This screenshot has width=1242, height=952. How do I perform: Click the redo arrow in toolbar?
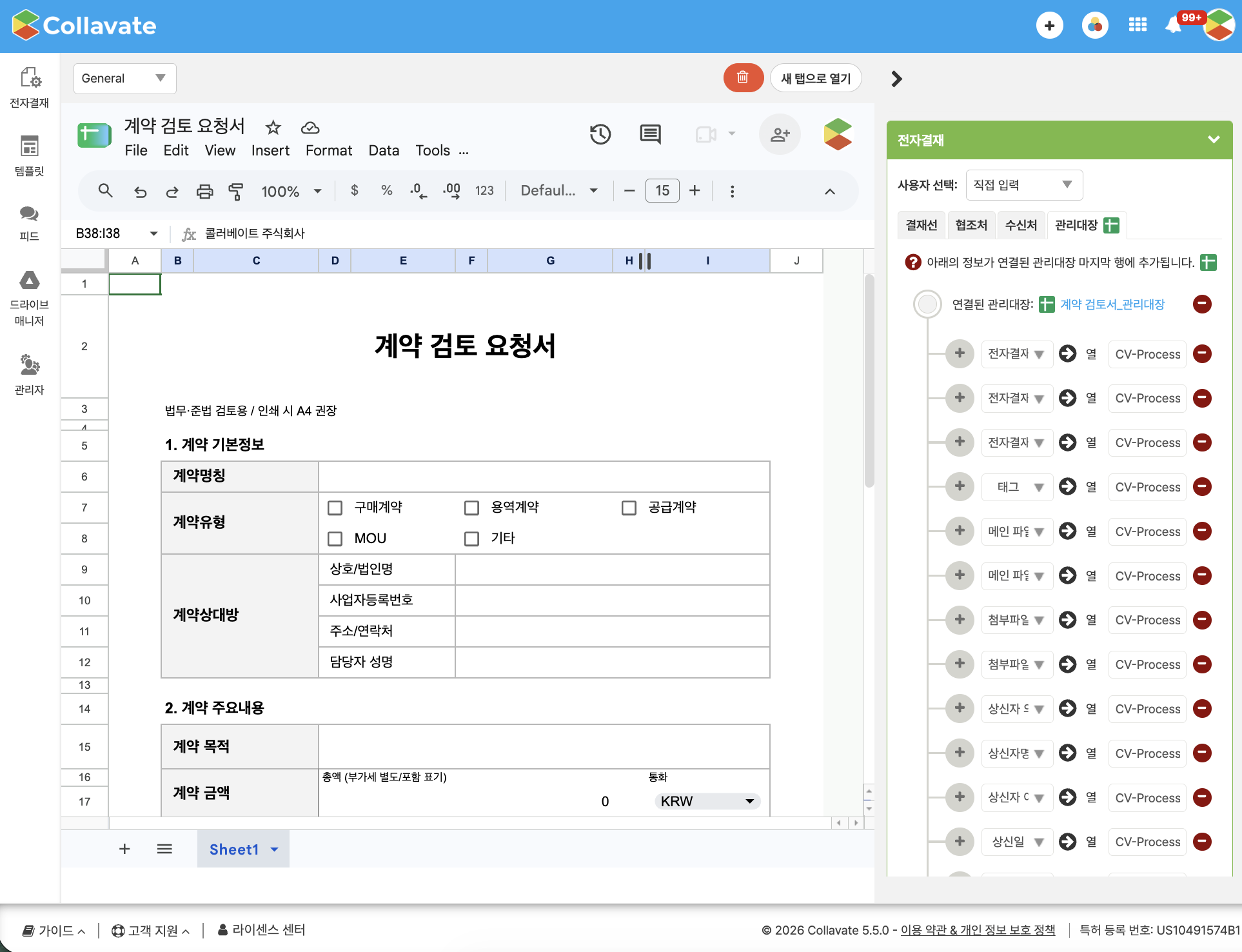pyautogui.click(x=172, y=192)
